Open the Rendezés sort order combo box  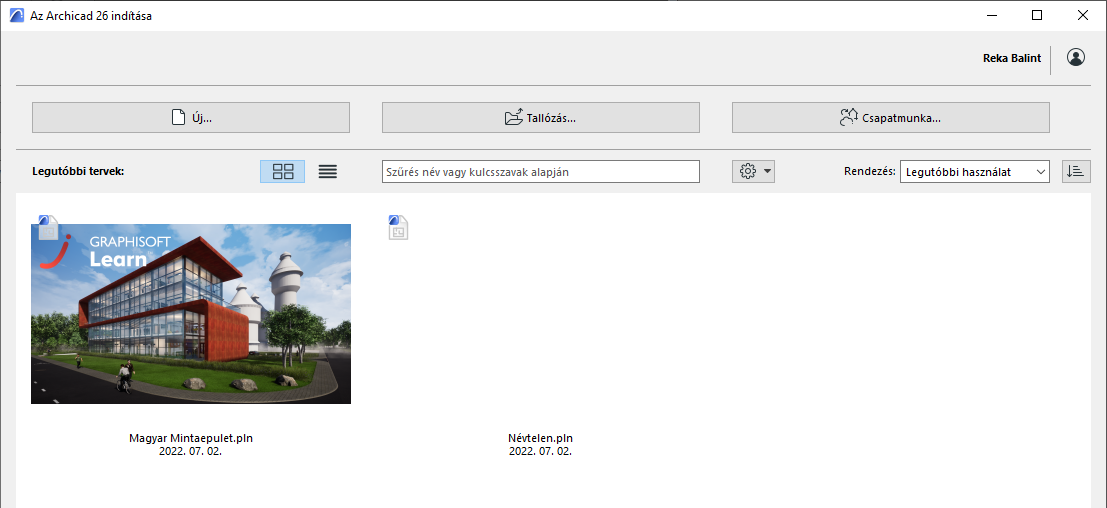pyautogui.click(x=975, y=171)
